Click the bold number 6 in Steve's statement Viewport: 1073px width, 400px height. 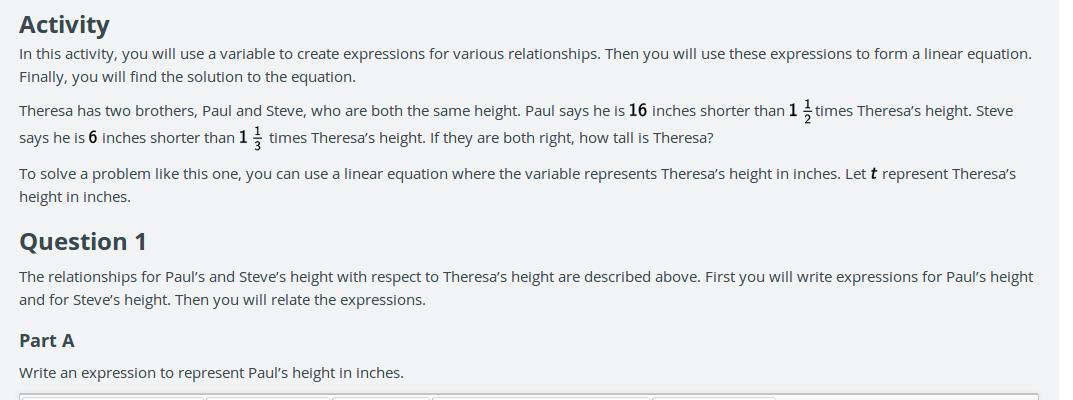pos(93,137)
